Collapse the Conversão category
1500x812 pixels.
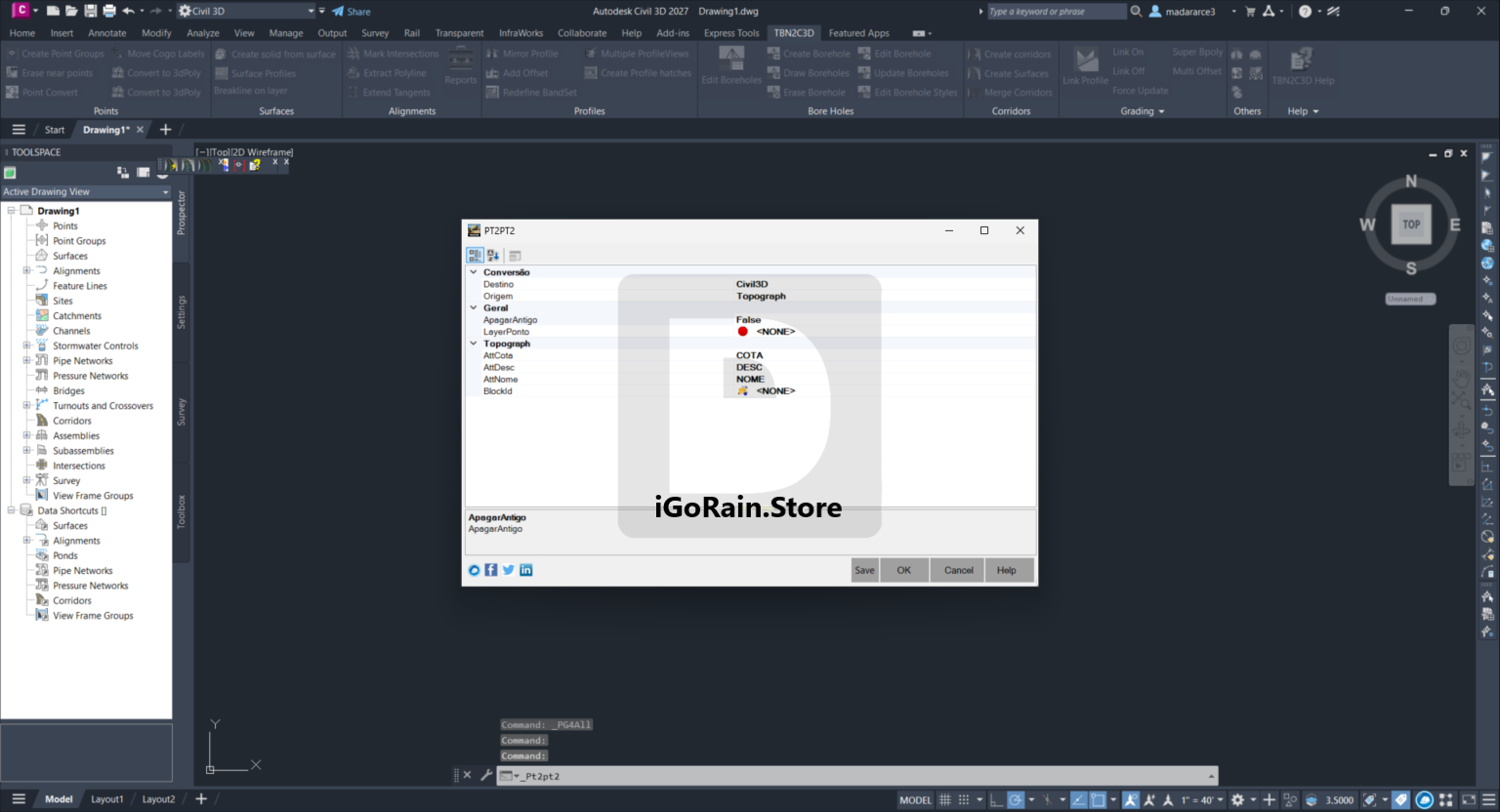coord(474,272)
